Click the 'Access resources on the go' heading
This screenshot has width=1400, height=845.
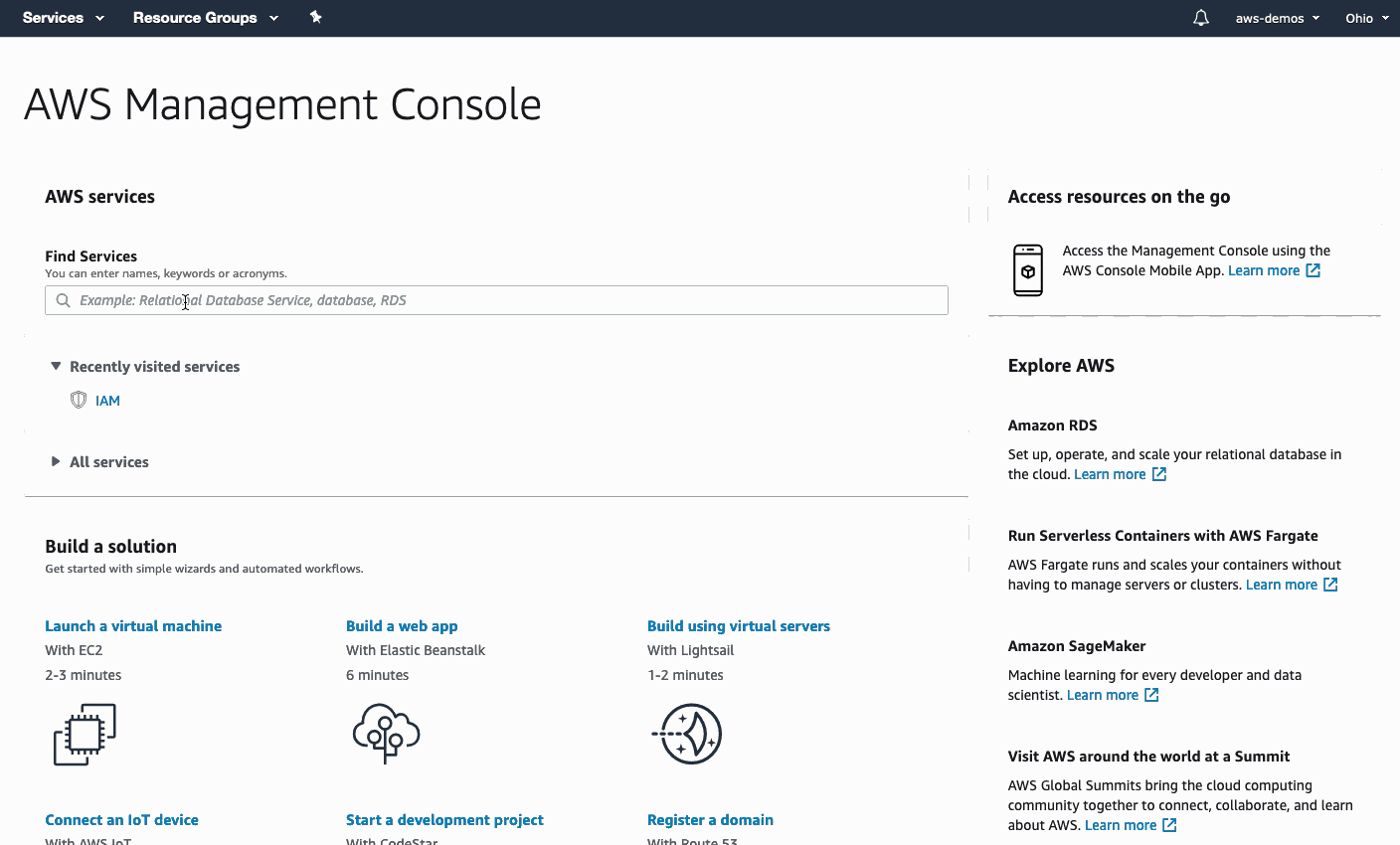click(1119, 197)
